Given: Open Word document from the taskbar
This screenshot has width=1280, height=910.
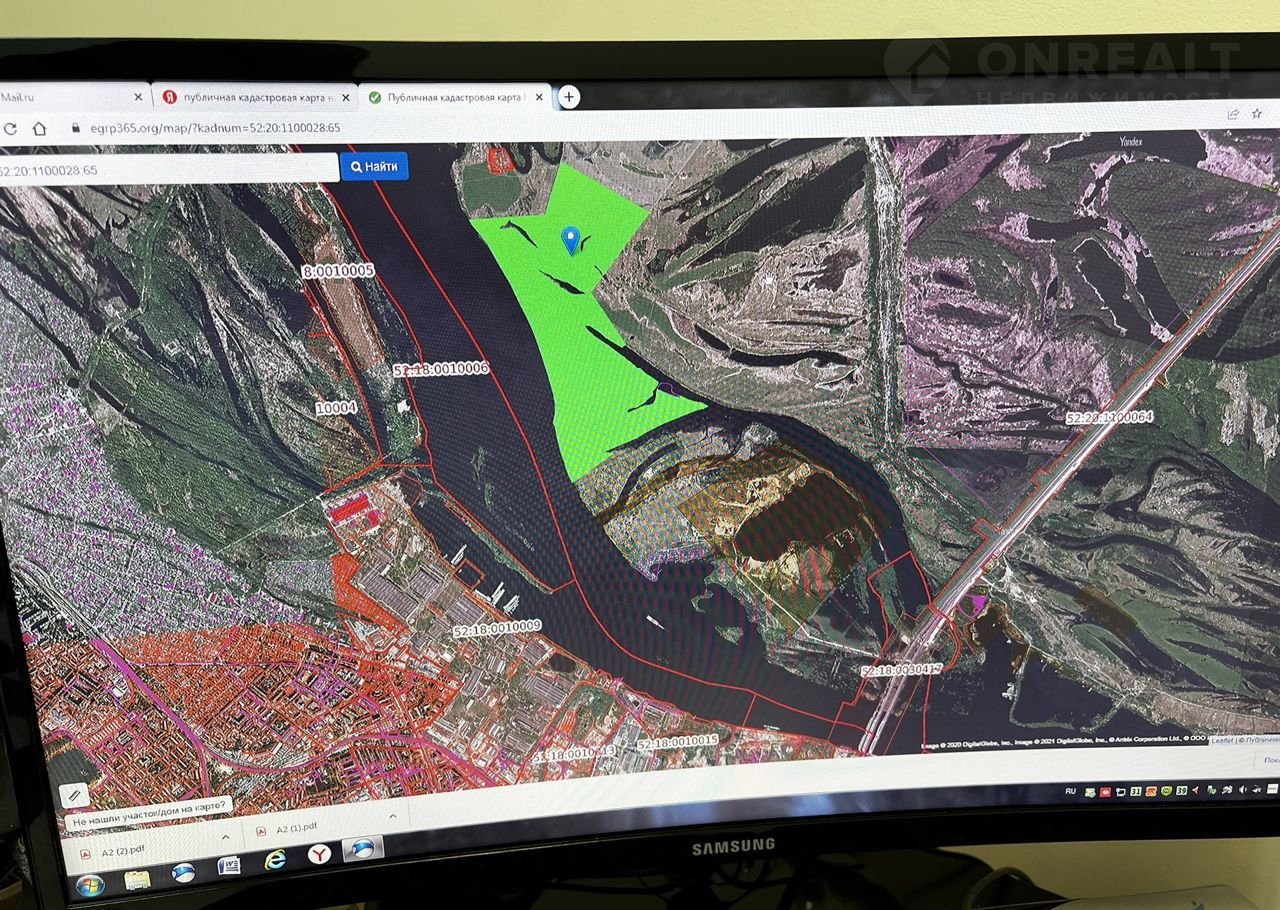Looking at the screenshot, I should tap(229, 864).
